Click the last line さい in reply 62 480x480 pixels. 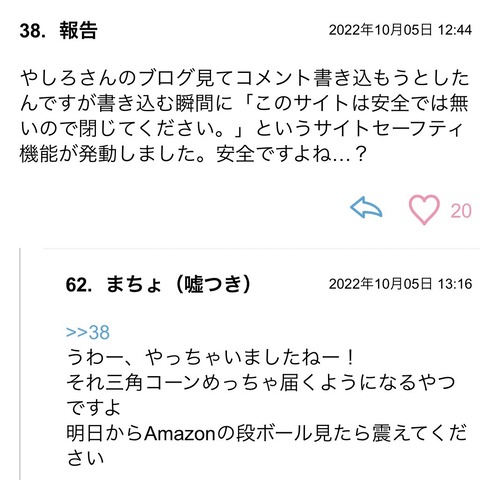(85, 459)
